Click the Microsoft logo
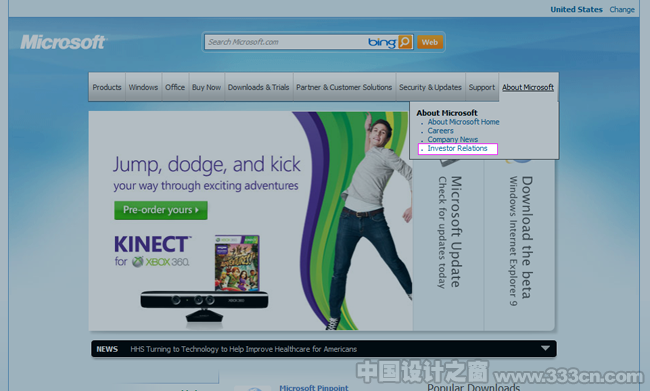650x391 pixels. tap(63, 42)
